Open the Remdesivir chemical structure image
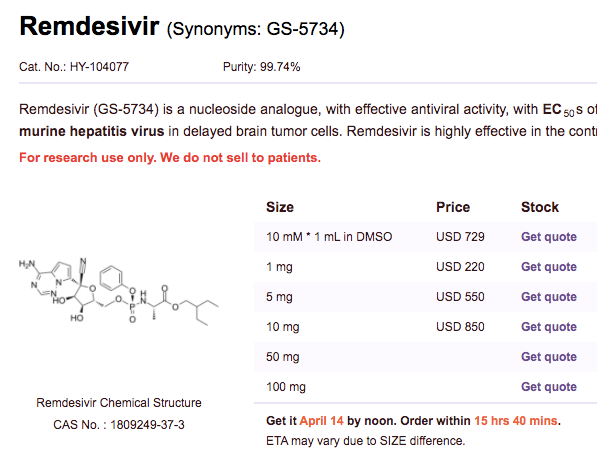597x453 pixels. 118,292
